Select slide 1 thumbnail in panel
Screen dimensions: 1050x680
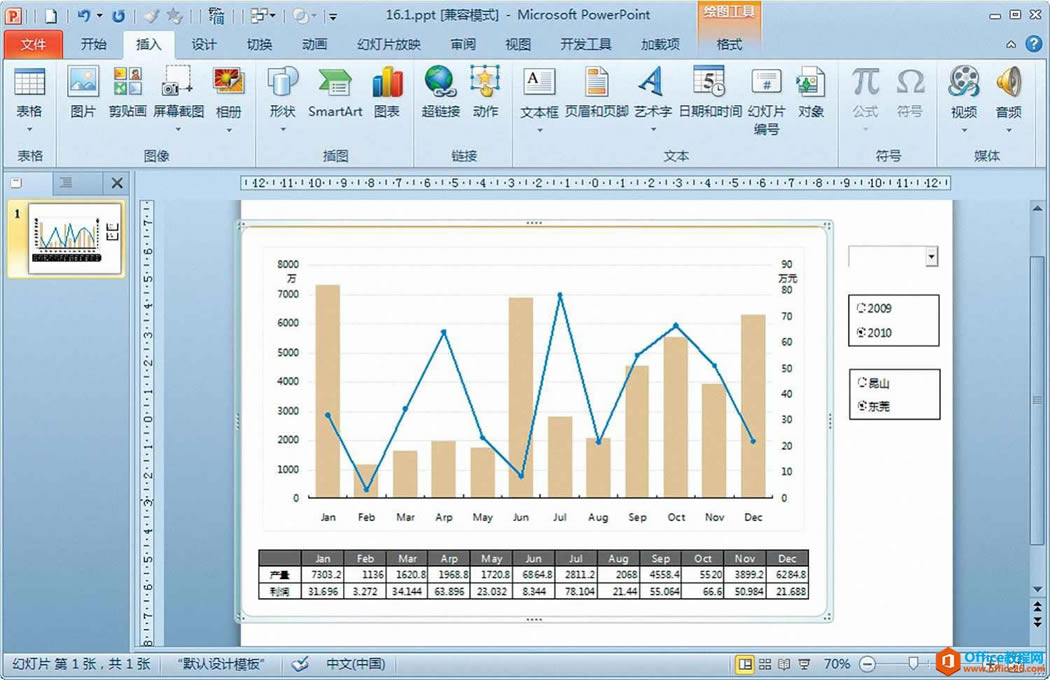point(66,239)
